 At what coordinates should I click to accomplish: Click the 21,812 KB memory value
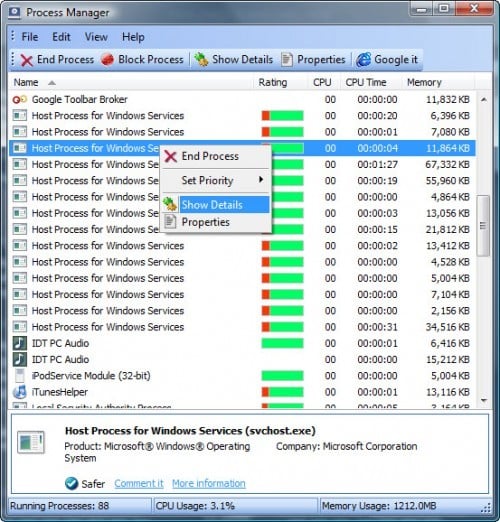(x=447, y=229)
